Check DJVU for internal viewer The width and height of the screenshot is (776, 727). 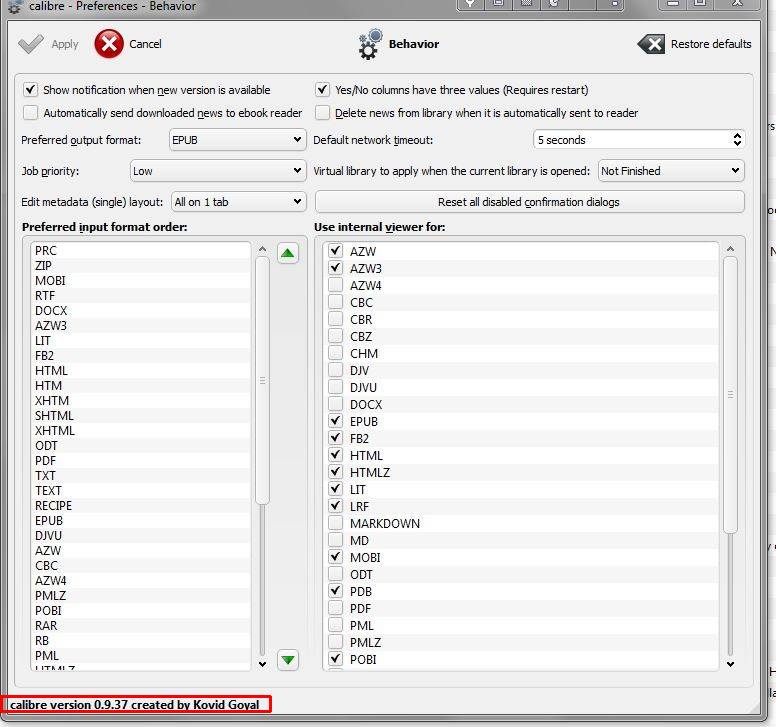tap(336, 387)
